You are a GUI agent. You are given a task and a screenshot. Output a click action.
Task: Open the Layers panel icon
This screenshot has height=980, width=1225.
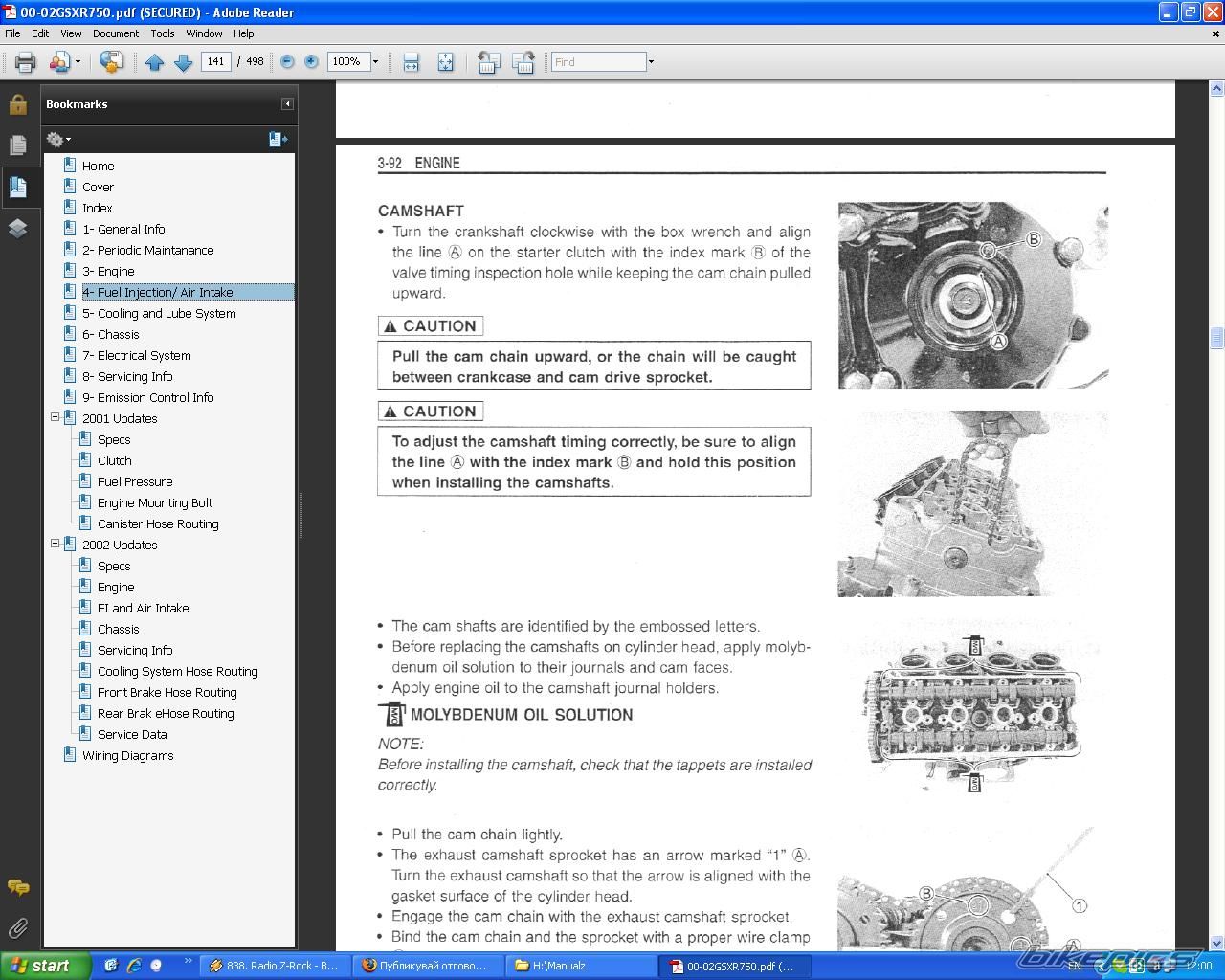[17, 228]
